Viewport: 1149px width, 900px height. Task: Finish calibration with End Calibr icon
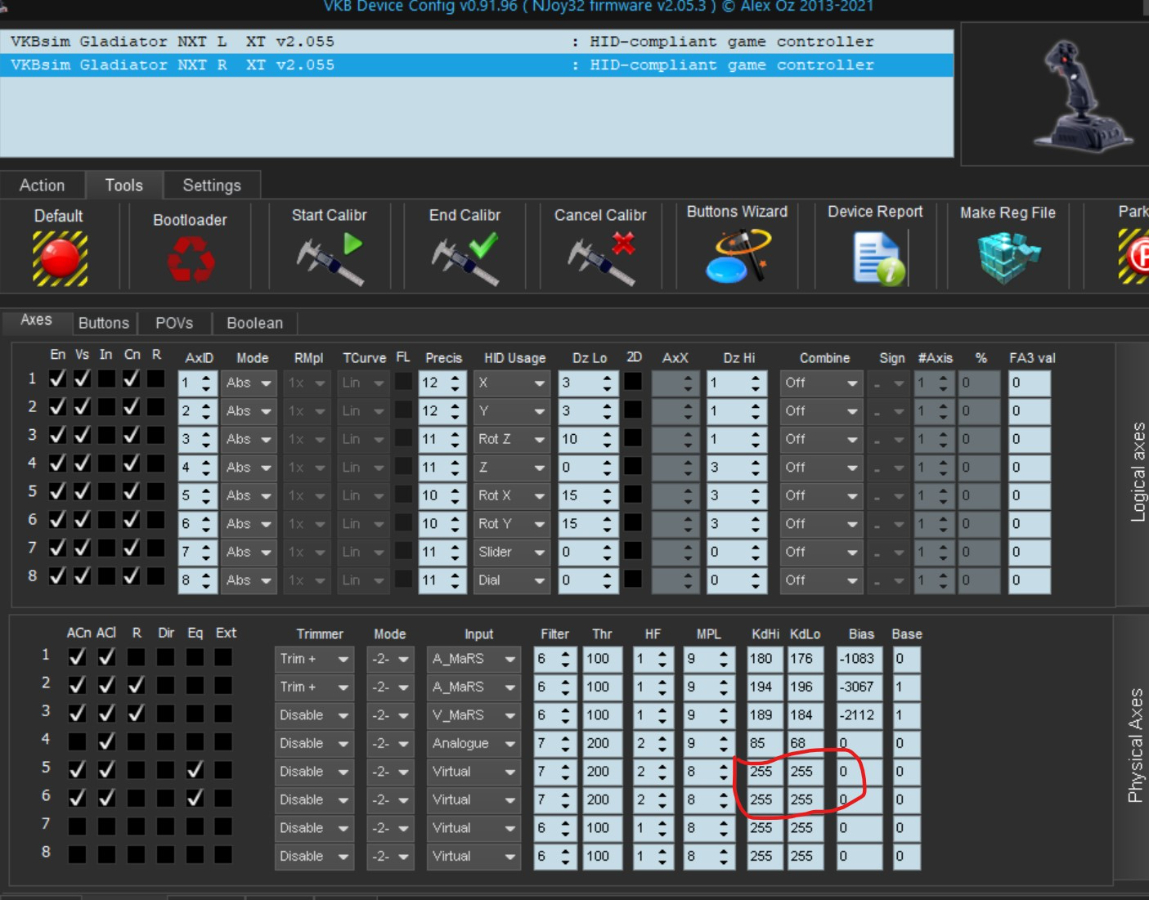pos(465,258)
